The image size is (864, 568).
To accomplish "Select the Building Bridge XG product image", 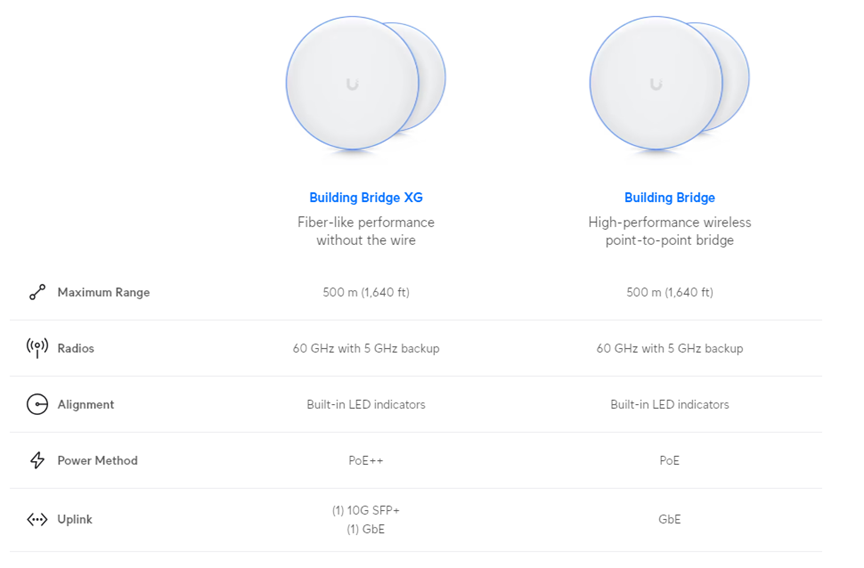I will pyautogui.click(x=366, y=84).
